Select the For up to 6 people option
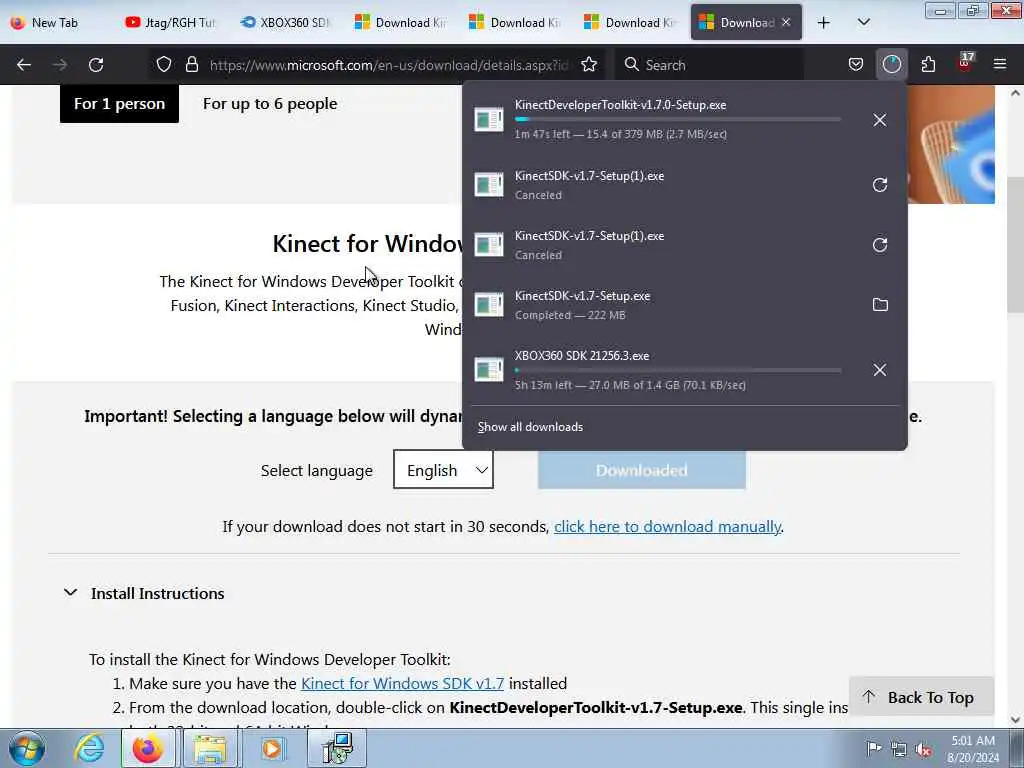The width and height of the screenshot is (1024, 768). [270, 104]
